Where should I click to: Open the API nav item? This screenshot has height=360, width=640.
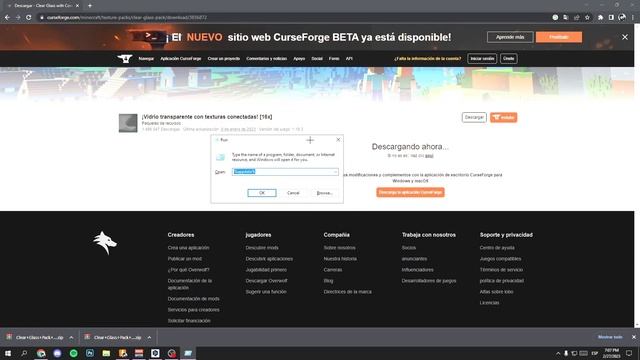click(x=349, y=59)
